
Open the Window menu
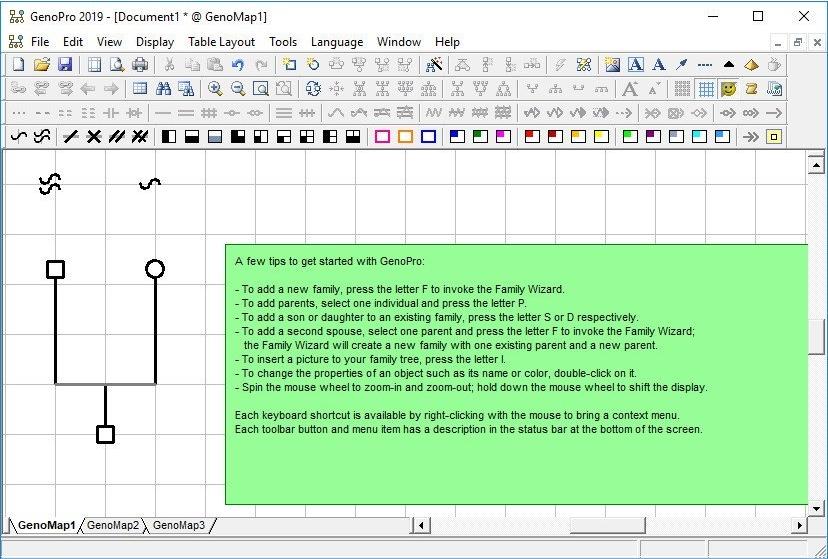click(399, 42)
